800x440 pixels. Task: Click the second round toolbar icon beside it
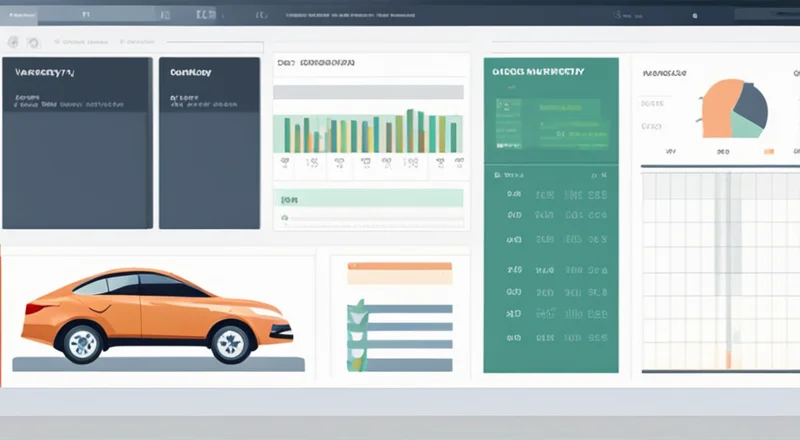click(x=34, y=43)
